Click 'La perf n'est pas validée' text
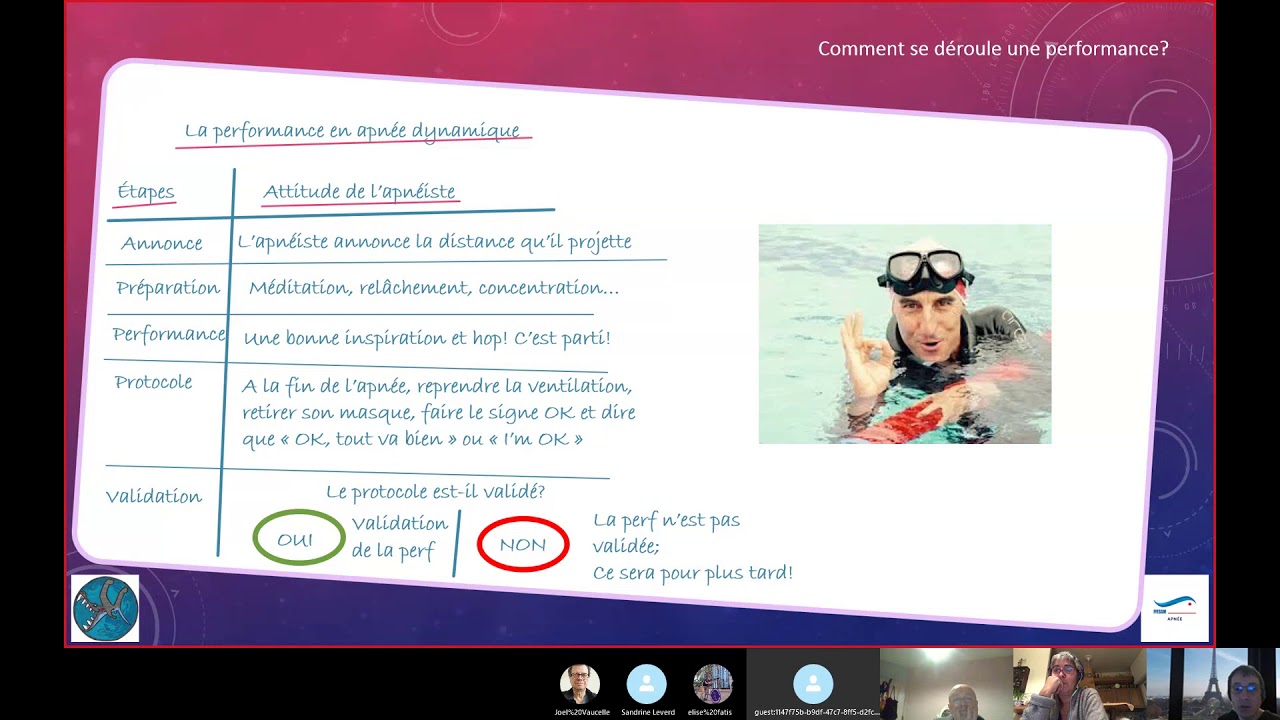Viewport: 1280px width, 720px height. click(x=666, y=533)
